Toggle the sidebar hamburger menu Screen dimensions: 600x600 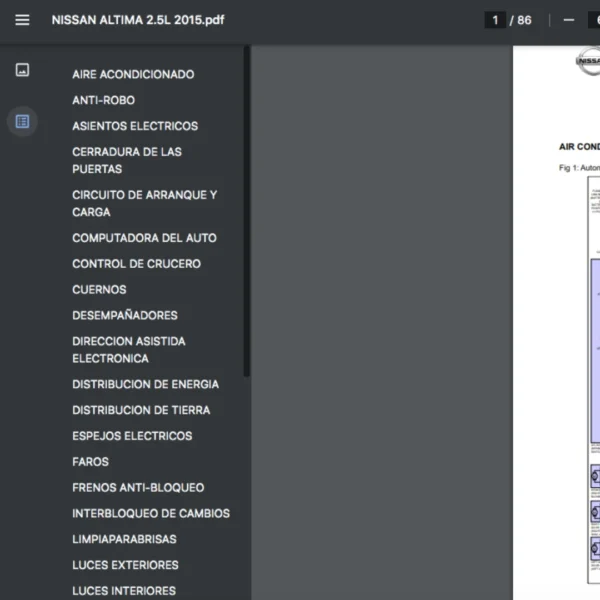pos(22,20)
